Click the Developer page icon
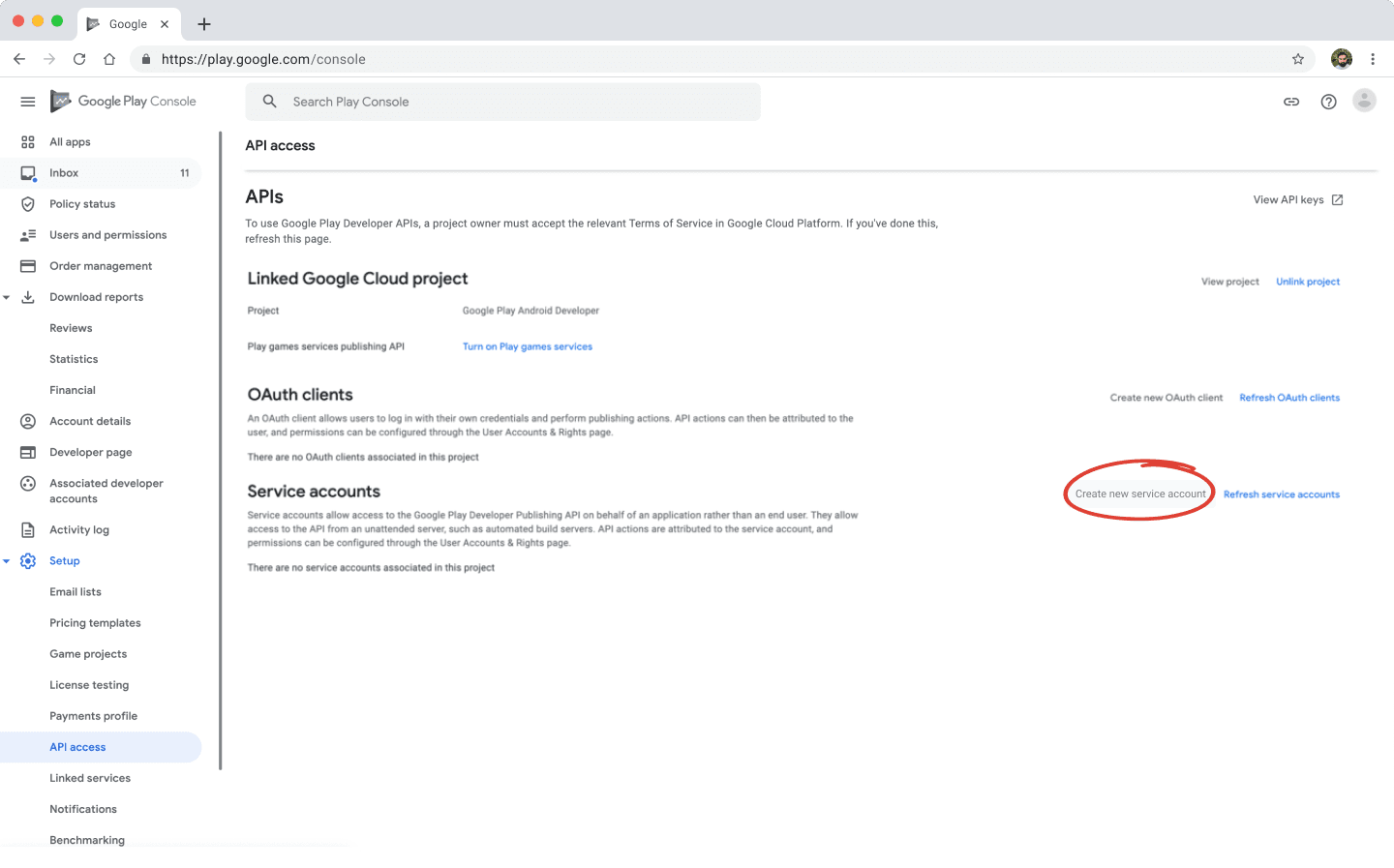This screenshot has width=1394, height=868. [x=28, y=452]
